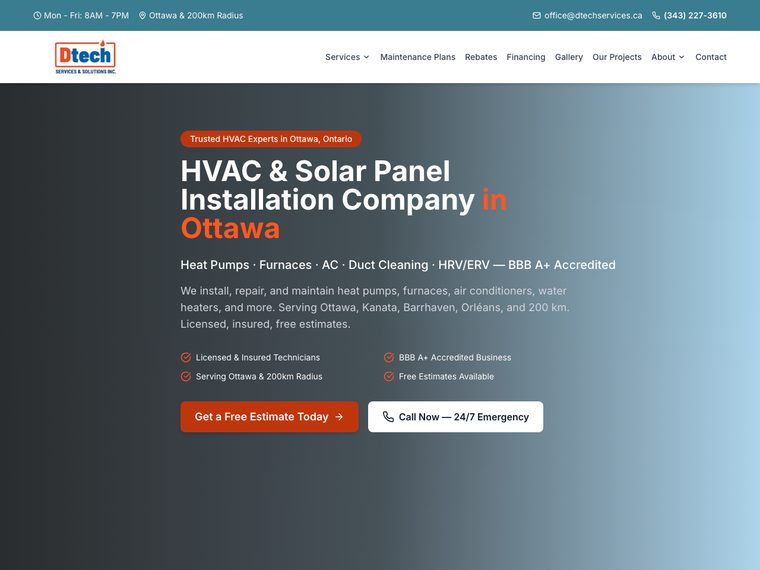Email office@dtechservices.ca link
The width and height of the screenshot is (760, 570).
coord(593,16)
